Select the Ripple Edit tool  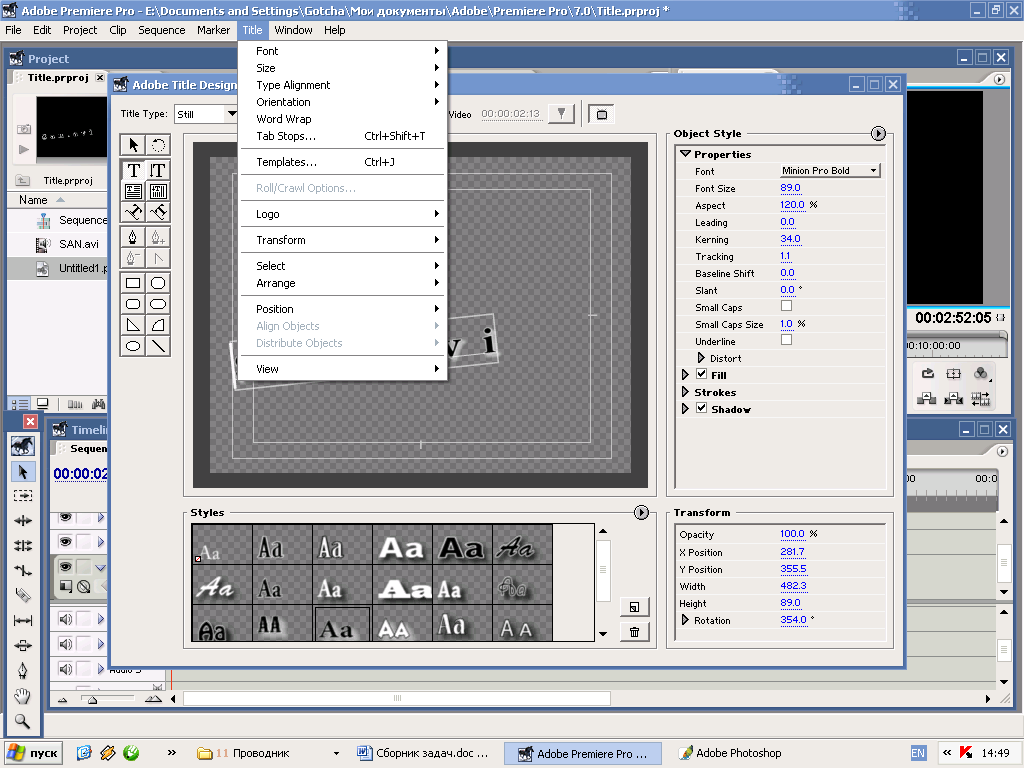23,520
